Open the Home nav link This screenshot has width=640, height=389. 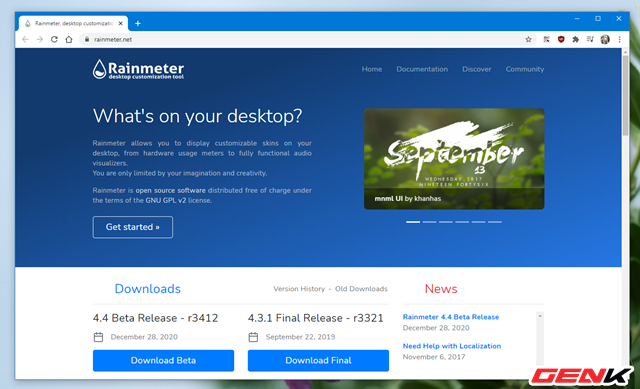(x=371, y=69)
